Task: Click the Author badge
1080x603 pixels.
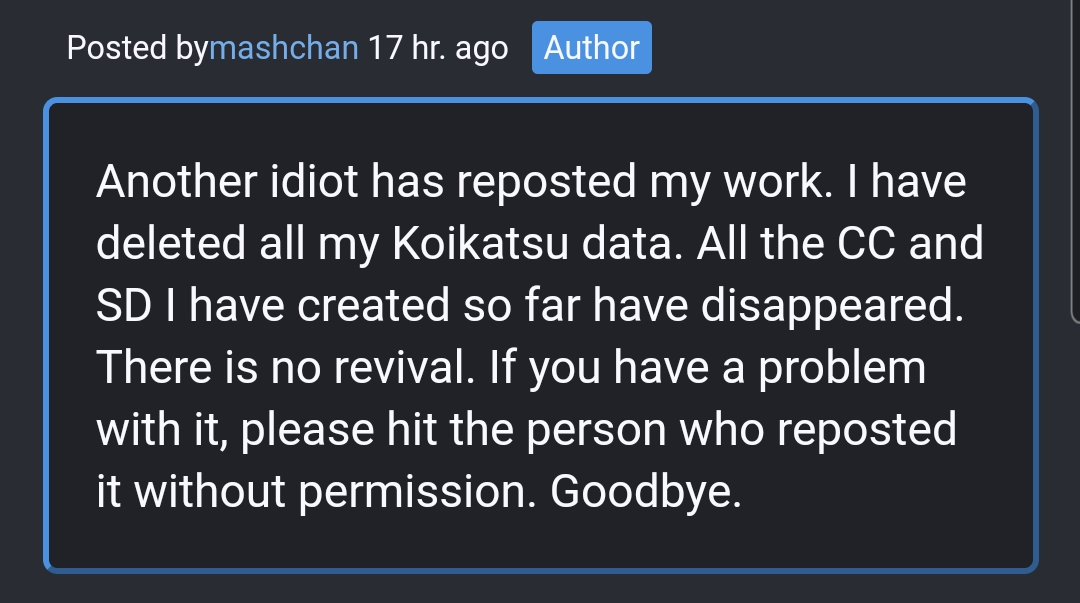Action: click(x=591, y=48)
